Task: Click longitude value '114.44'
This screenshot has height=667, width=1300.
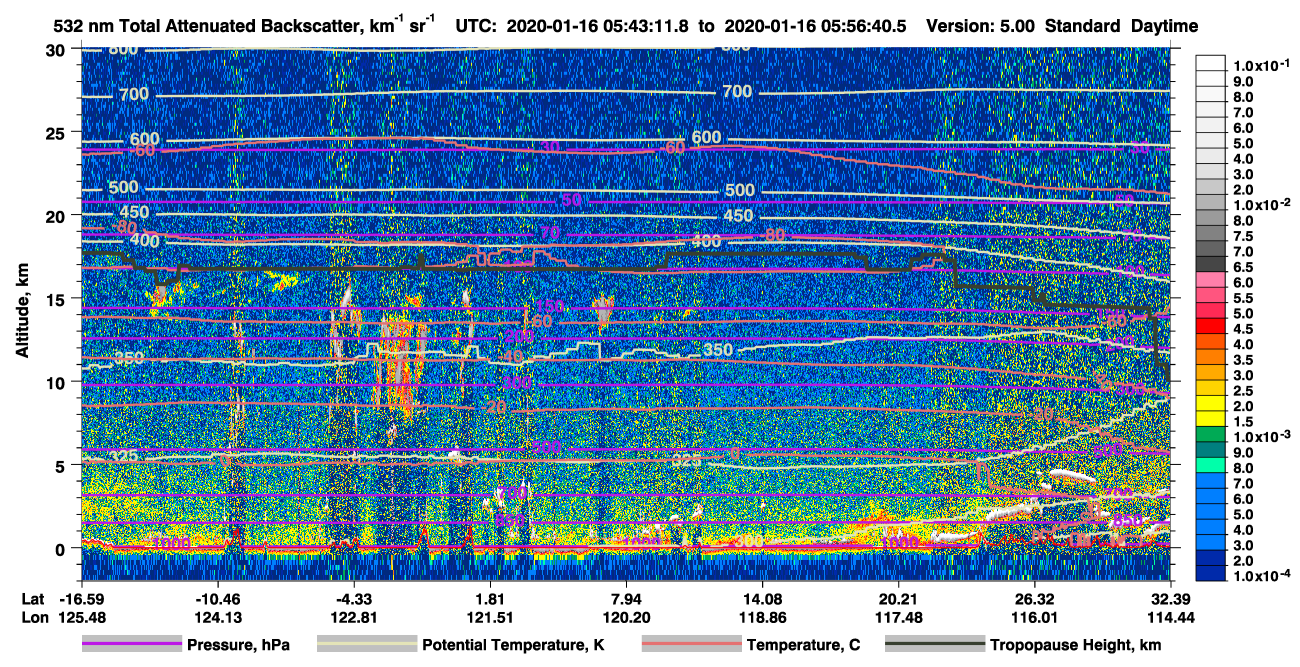Action: point(1170,617)
